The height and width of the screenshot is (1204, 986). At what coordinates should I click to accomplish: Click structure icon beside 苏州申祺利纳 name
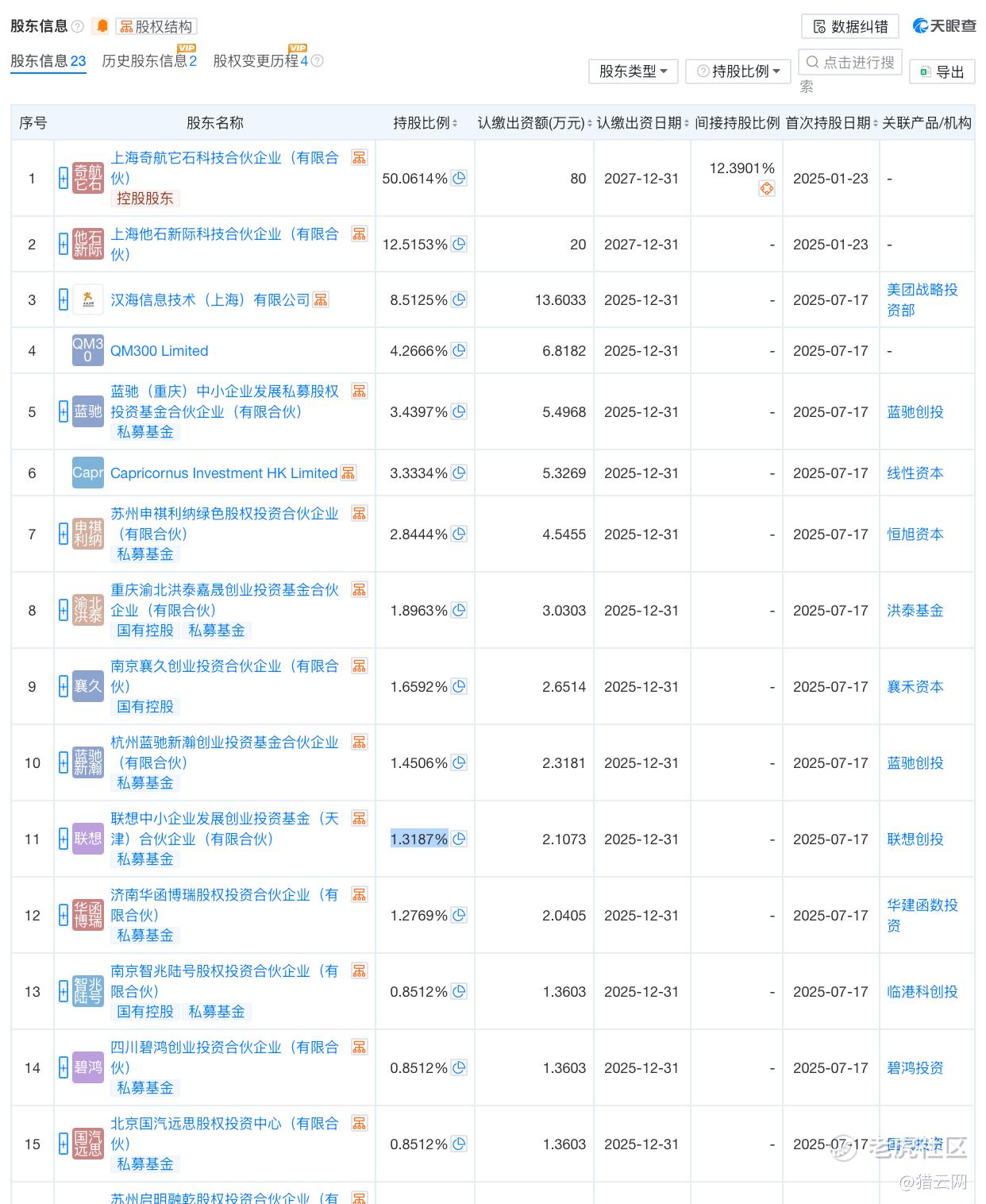[x=360, y=513]
